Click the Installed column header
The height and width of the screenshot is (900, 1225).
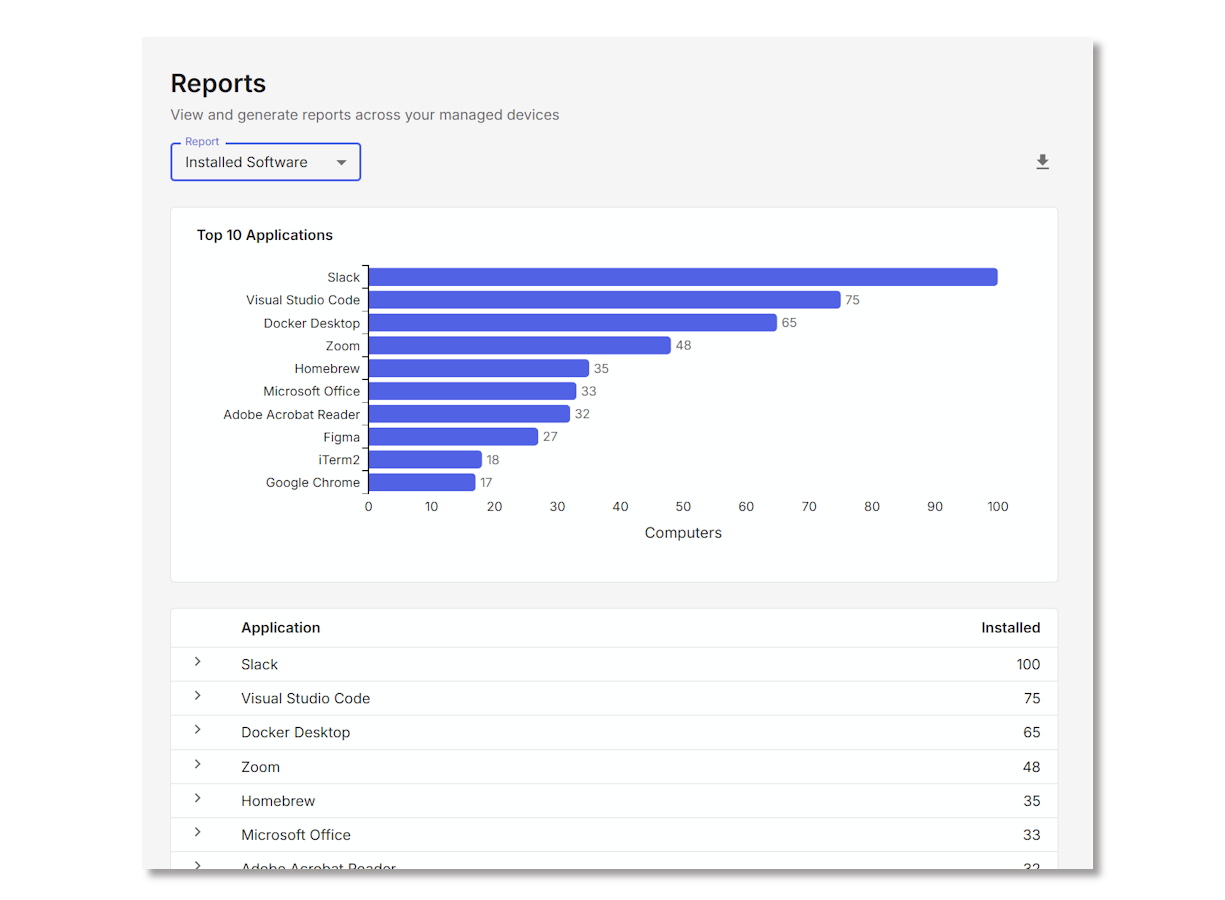pyautogui.click(x=1011, y=628)
